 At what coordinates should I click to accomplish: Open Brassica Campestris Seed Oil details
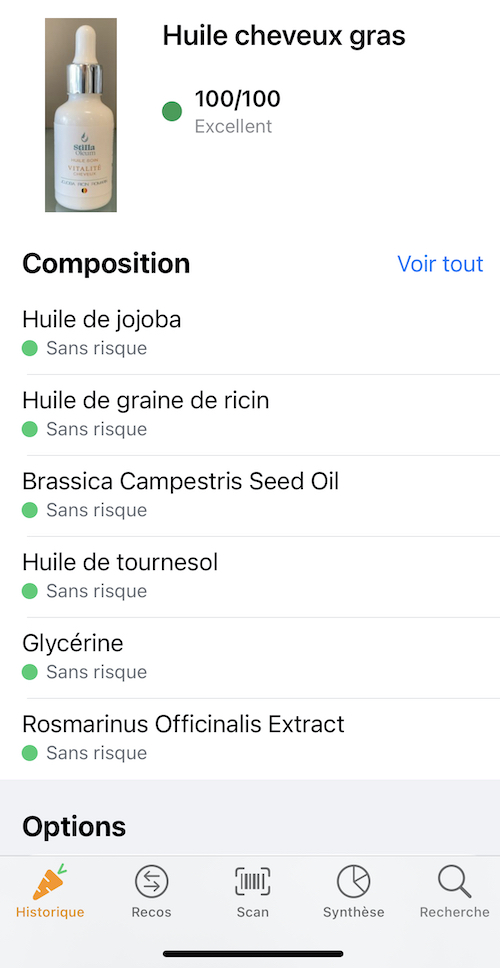[250, 496]
